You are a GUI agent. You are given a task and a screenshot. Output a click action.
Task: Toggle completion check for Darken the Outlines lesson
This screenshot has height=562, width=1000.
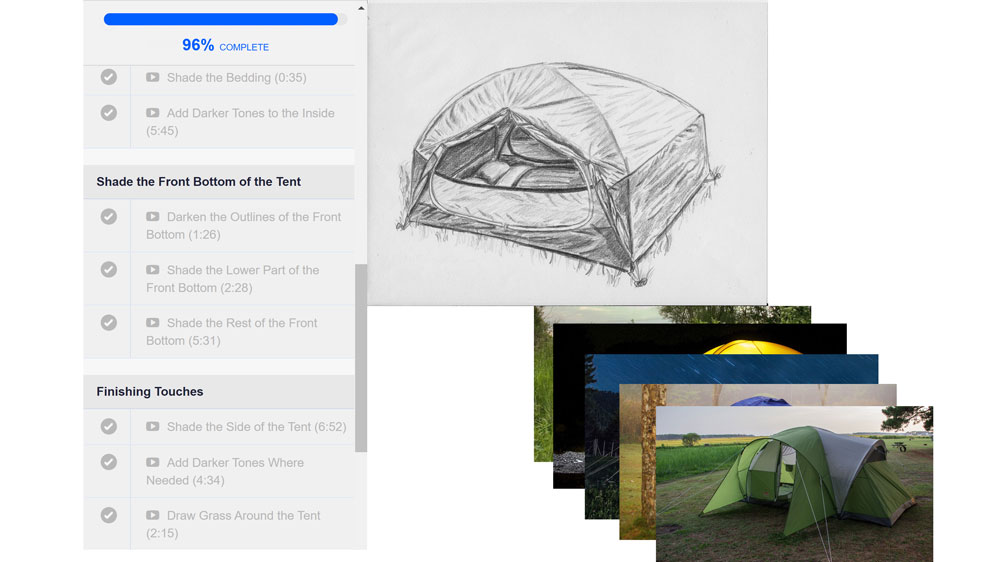pos(108,217)
